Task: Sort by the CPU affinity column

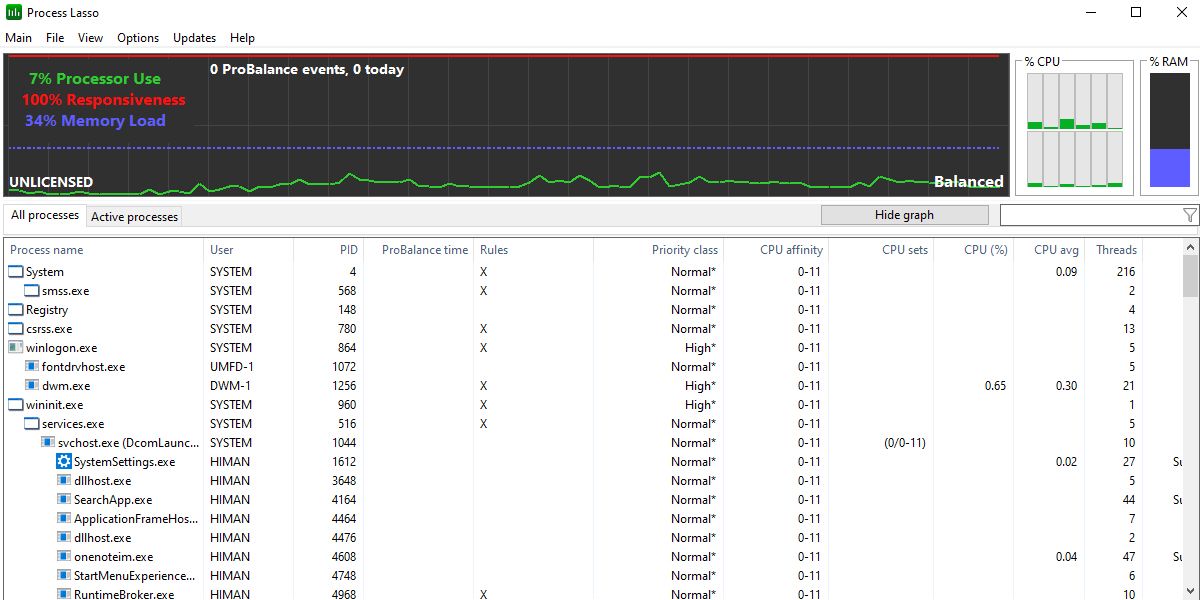Action: coord(777,250)
